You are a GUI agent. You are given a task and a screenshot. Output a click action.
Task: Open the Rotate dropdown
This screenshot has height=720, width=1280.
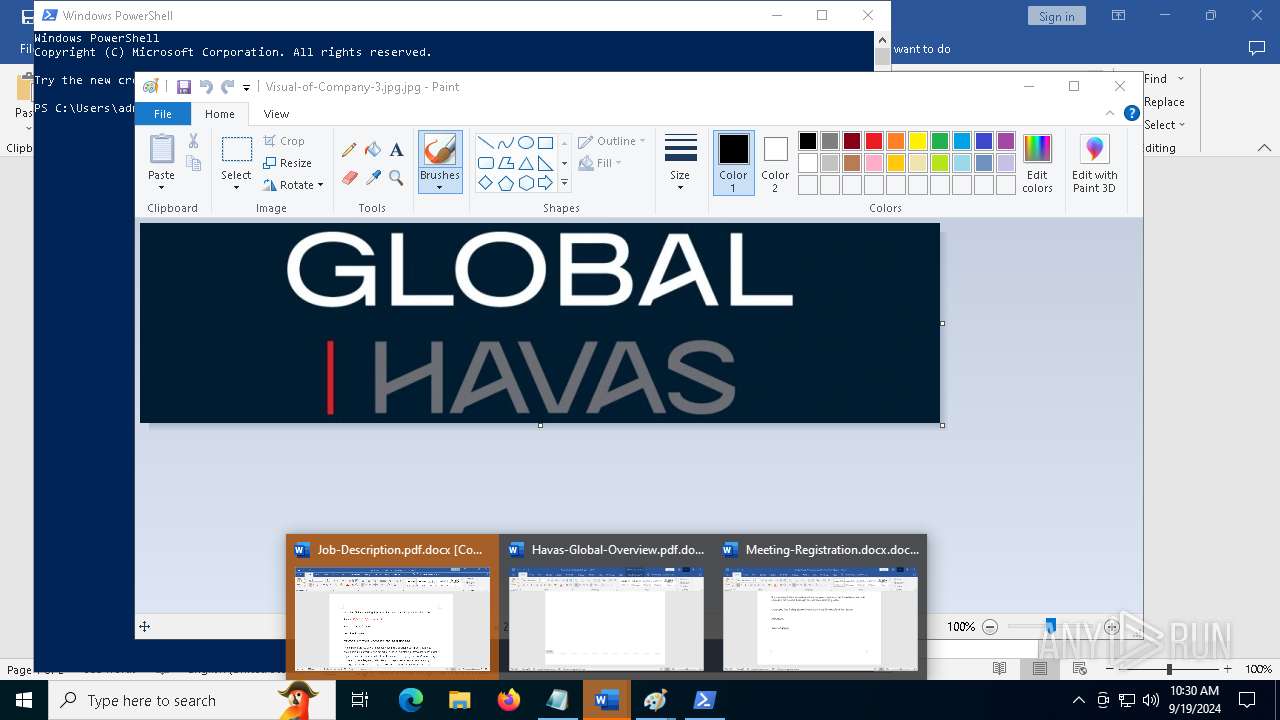tap(293, 185)
